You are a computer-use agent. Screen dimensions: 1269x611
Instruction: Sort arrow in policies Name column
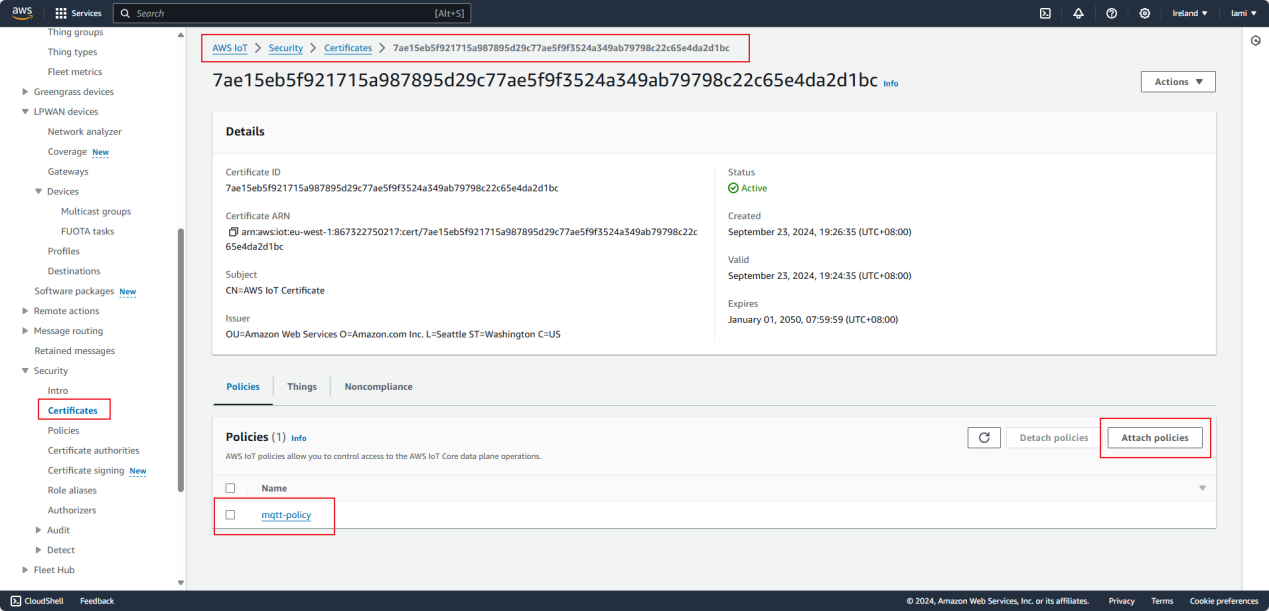click(x=1202, y=488)
